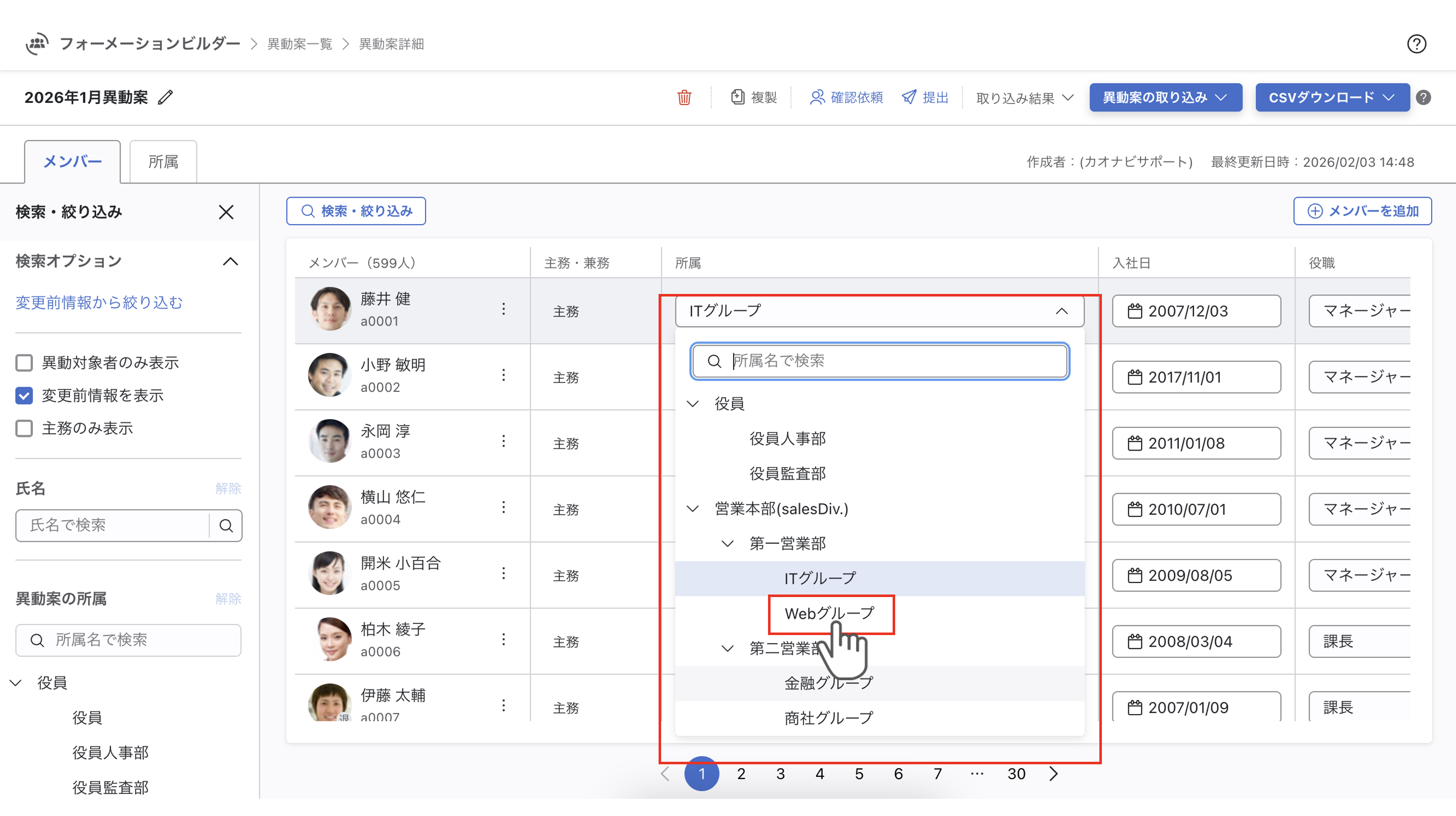Collapse the 検索オプション section chevron
The image size is (1456, 816).
click(230, 261)
